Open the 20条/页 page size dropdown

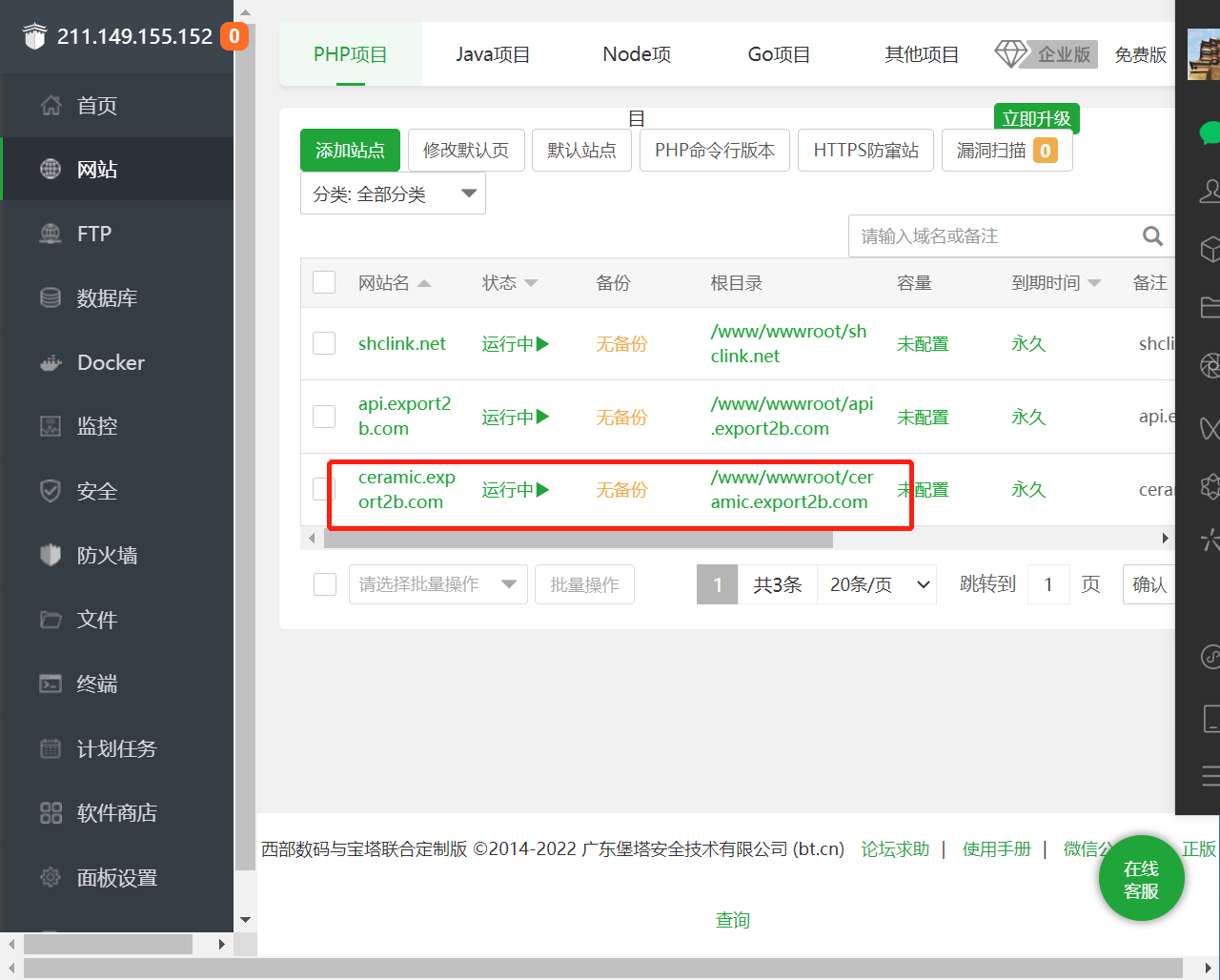pos(878,584)
